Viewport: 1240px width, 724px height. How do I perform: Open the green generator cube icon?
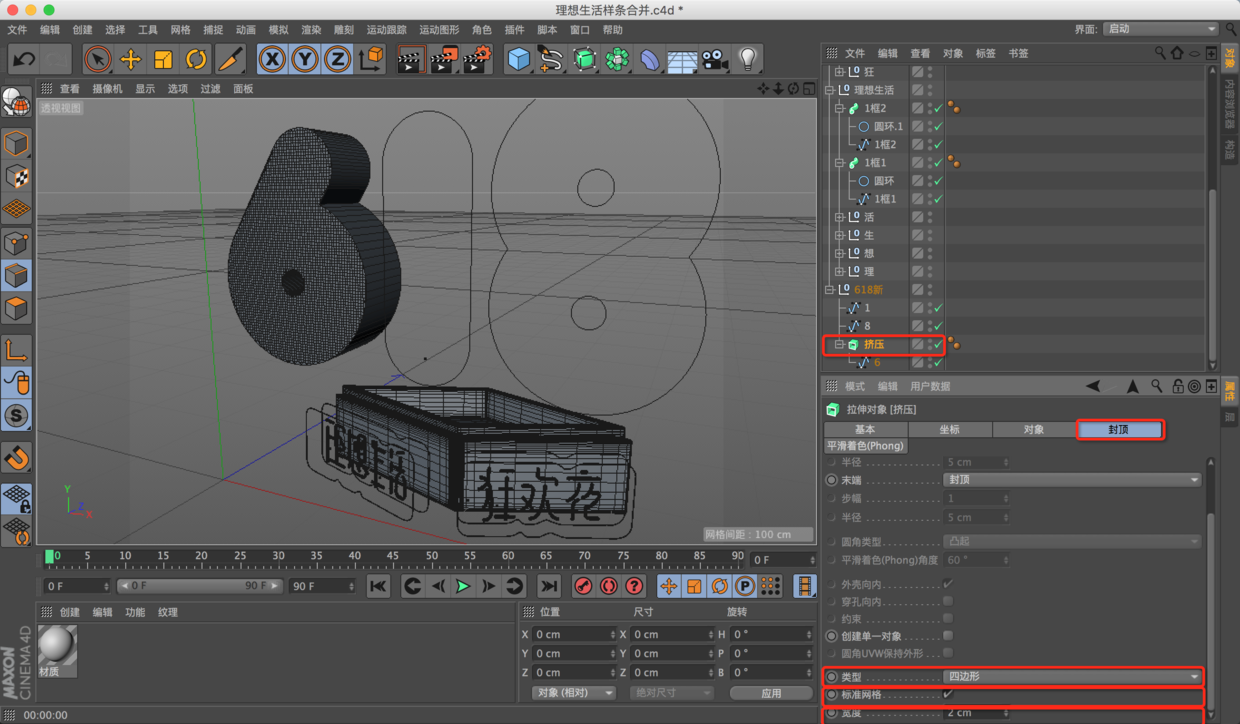click(x=584, y=59)
